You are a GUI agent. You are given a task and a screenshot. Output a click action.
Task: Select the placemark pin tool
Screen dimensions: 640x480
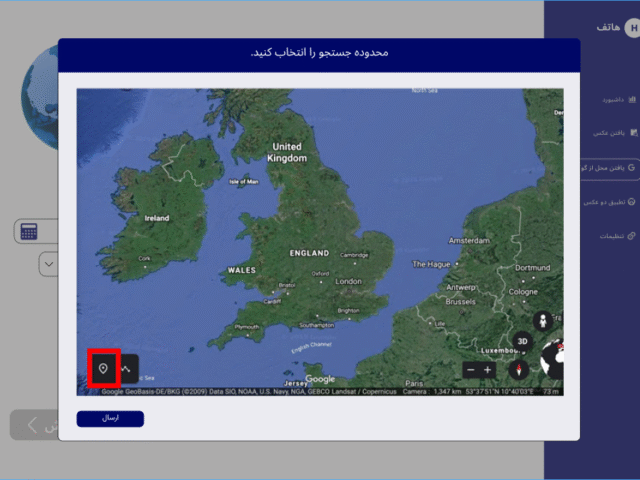pyautogui.click(x=103, y=368)
